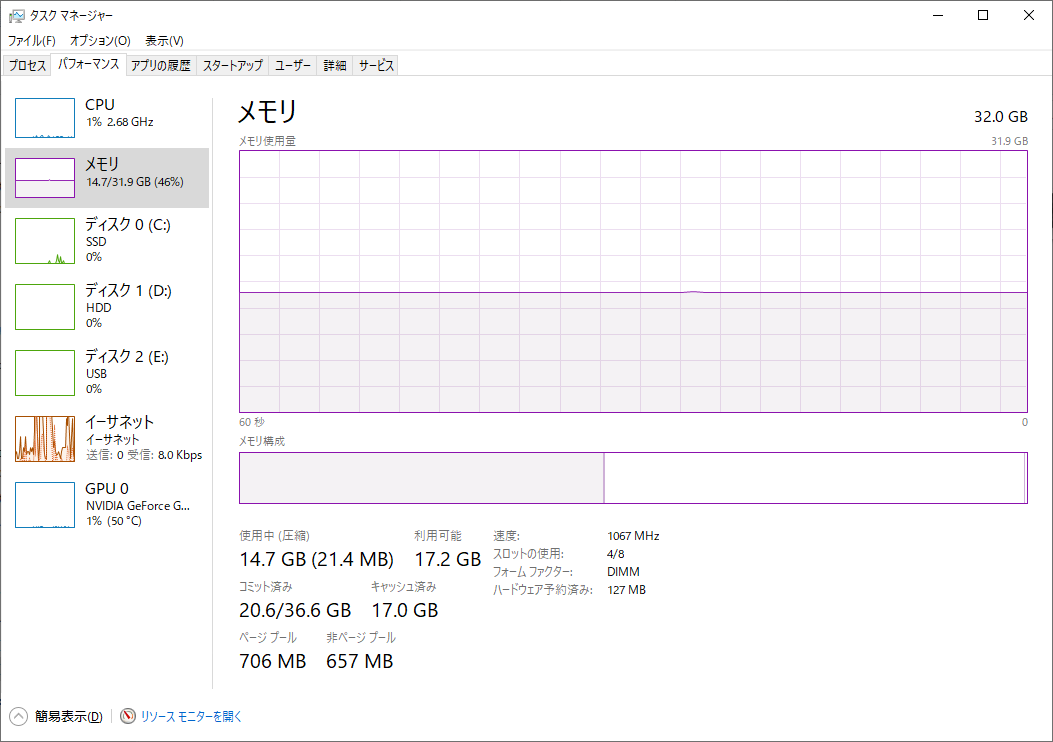This screenshot has width=1053, height=742.
Task: Open ディスク 0 (C:) SSD graph
Action: [45, 242]
